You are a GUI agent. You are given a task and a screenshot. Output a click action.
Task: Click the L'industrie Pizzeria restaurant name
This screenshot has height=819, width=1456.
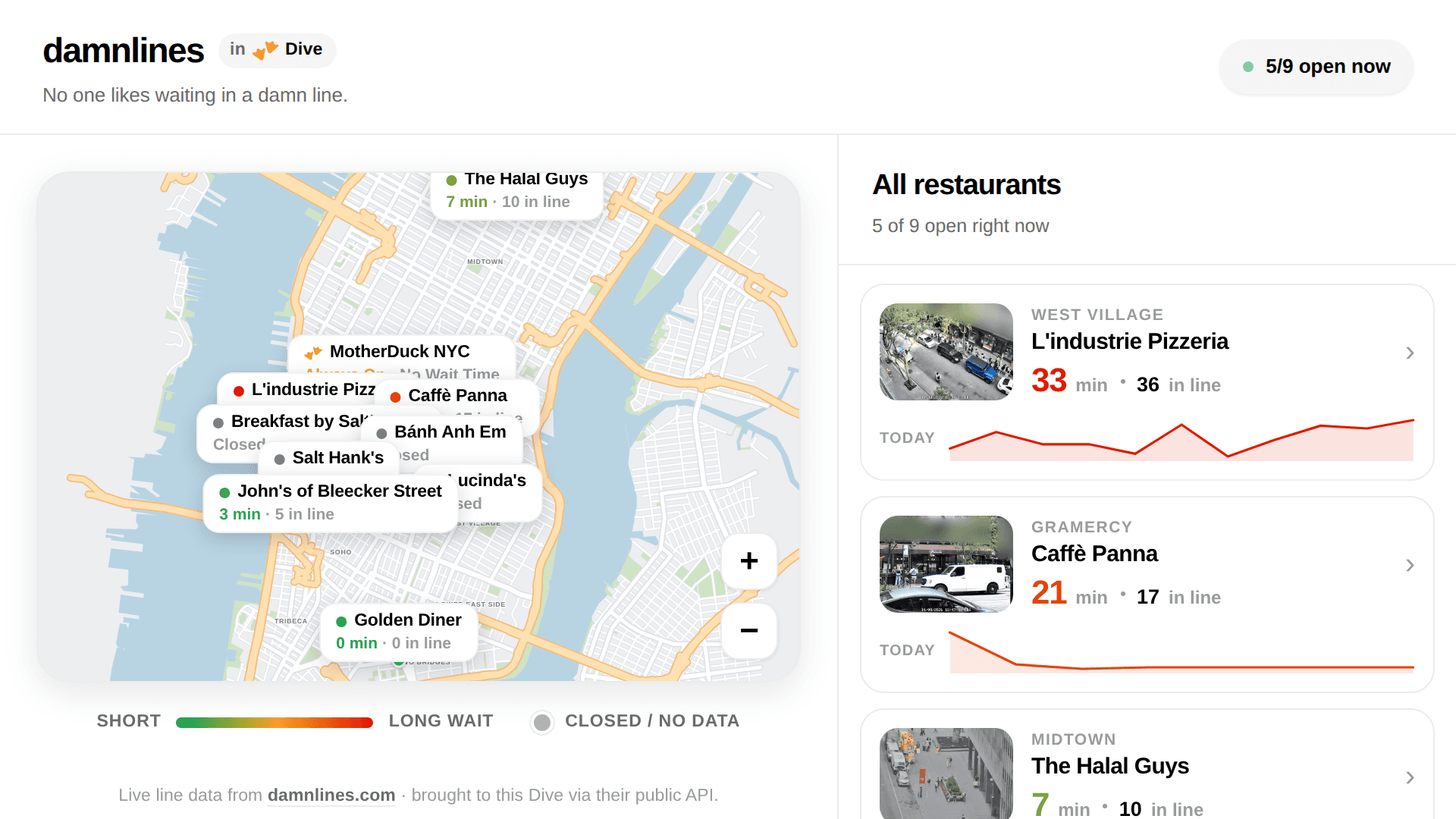pos(1130,341)
